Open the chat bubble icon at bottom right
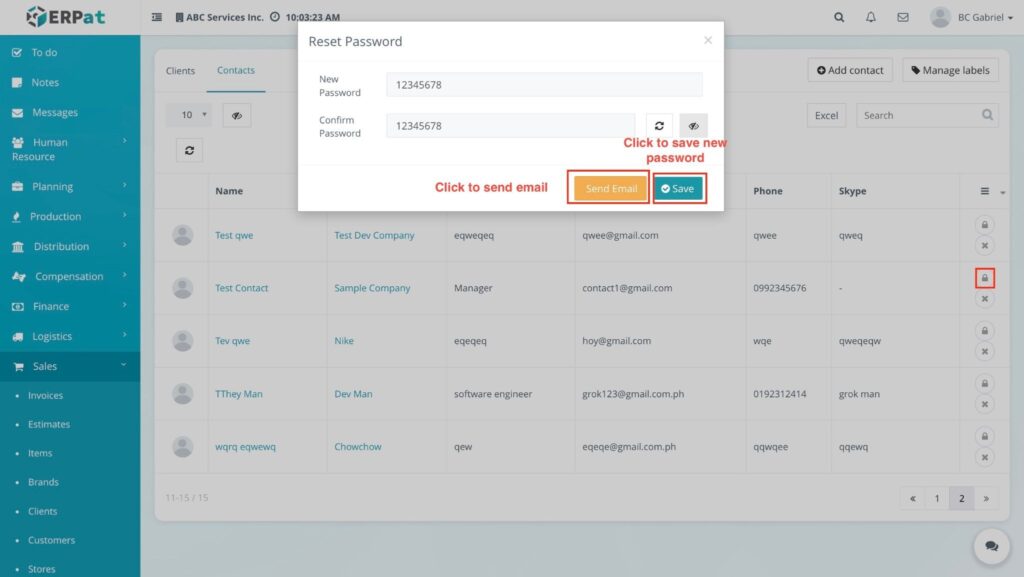Viewport: 1024px width, 577px height. pos(991,546)
